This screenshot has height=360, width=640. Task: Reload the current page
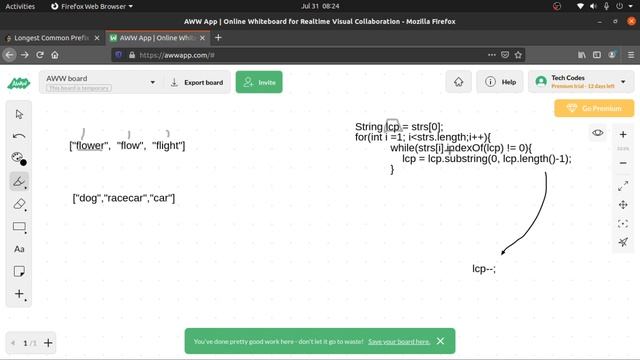pos(40,55)
